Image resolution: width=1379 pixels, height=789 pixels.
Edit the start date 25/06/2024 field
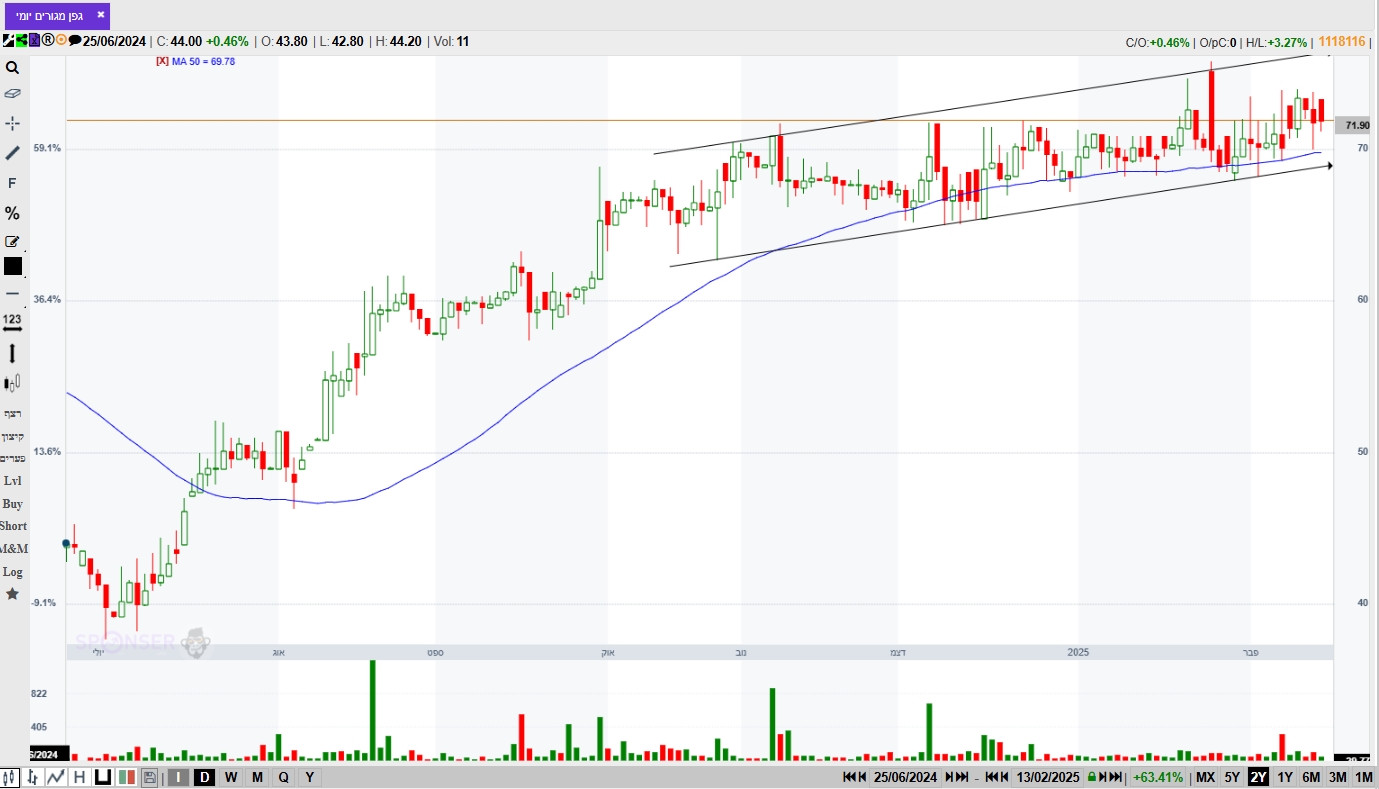pyautogui.click(x=905, y=777)
